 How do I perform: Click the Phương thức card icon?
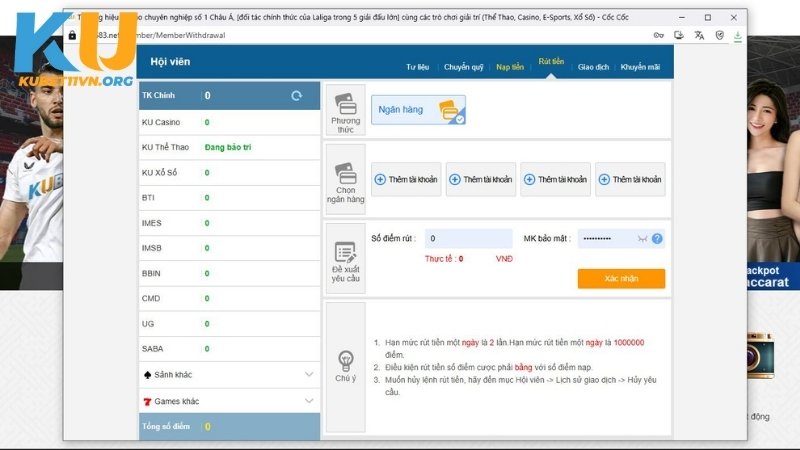click(x=346, y=105)
